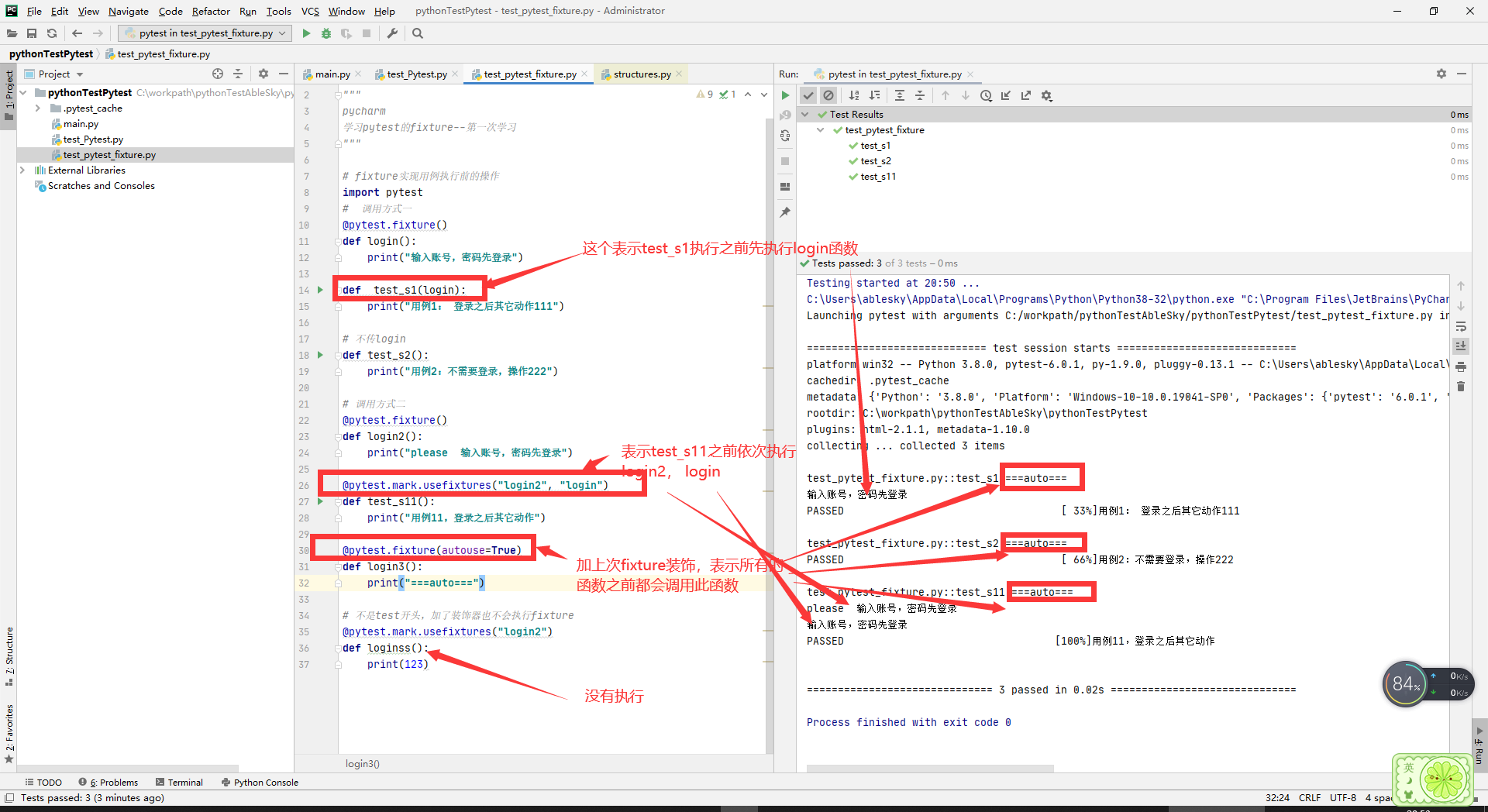Switch to the structures.py editor tab
The width and height of the screenshot is (1488, 812).
(x=642, y=74)
